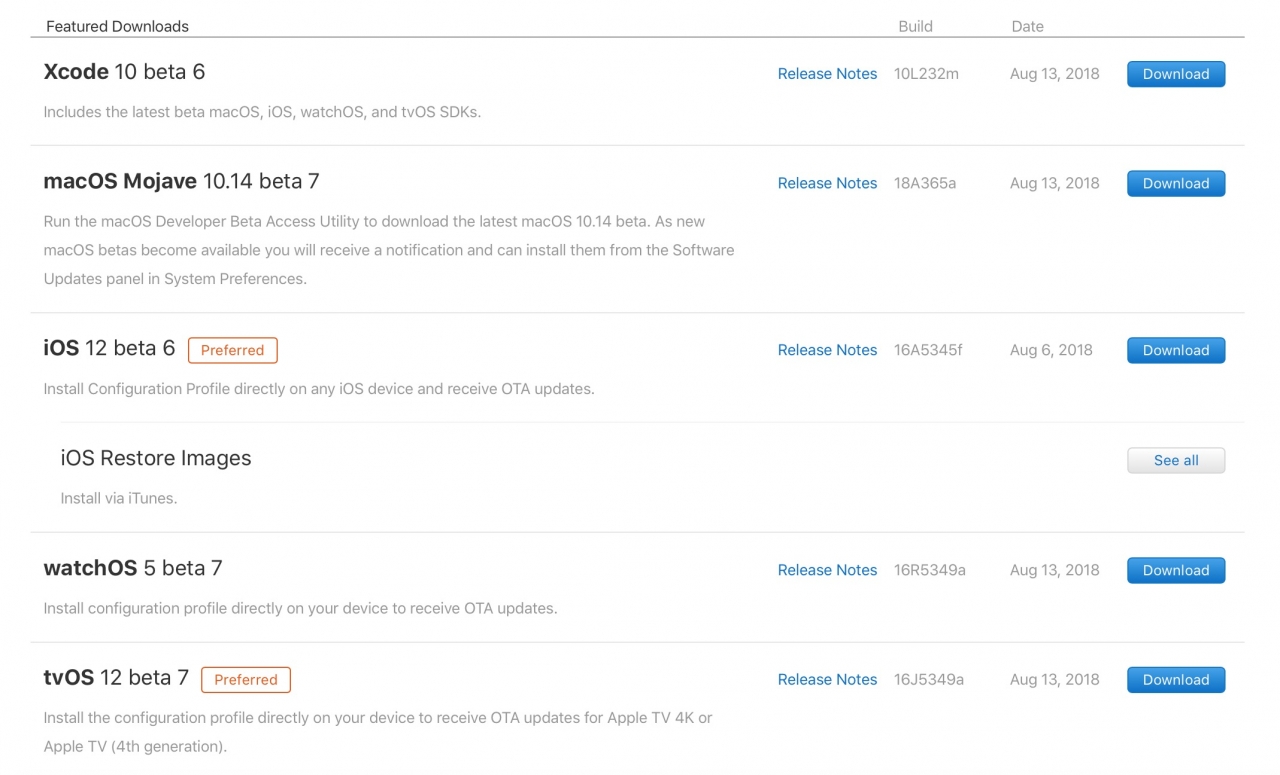This screenshot has height=775, width=1280.
Task: Click the Build column header
Action: 915,26
